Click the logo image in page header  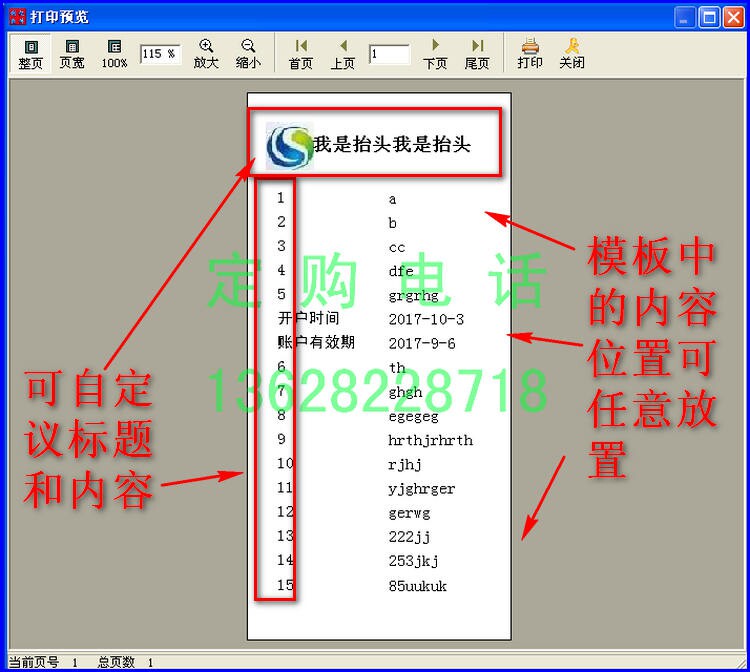(289, 146)
